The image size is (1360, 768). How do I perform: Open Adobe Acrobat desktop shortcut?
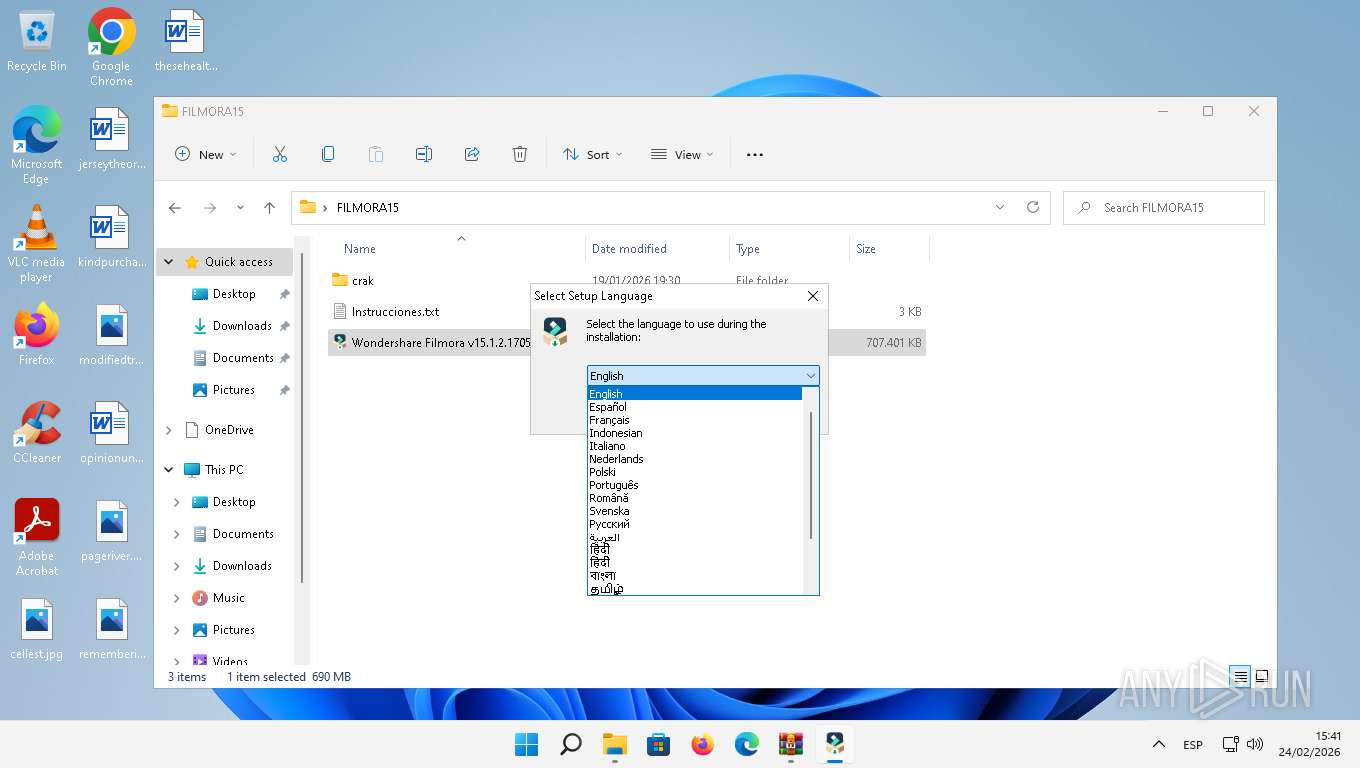tap(37, 537)
